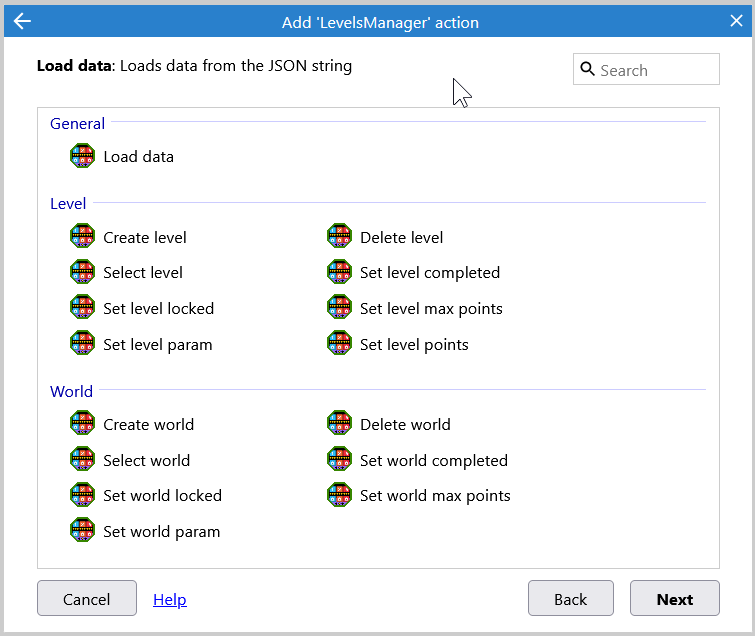Viewport: 755px width, 636px height.
Task: Close the Add action dialog
Action: [x=736, y=21]
